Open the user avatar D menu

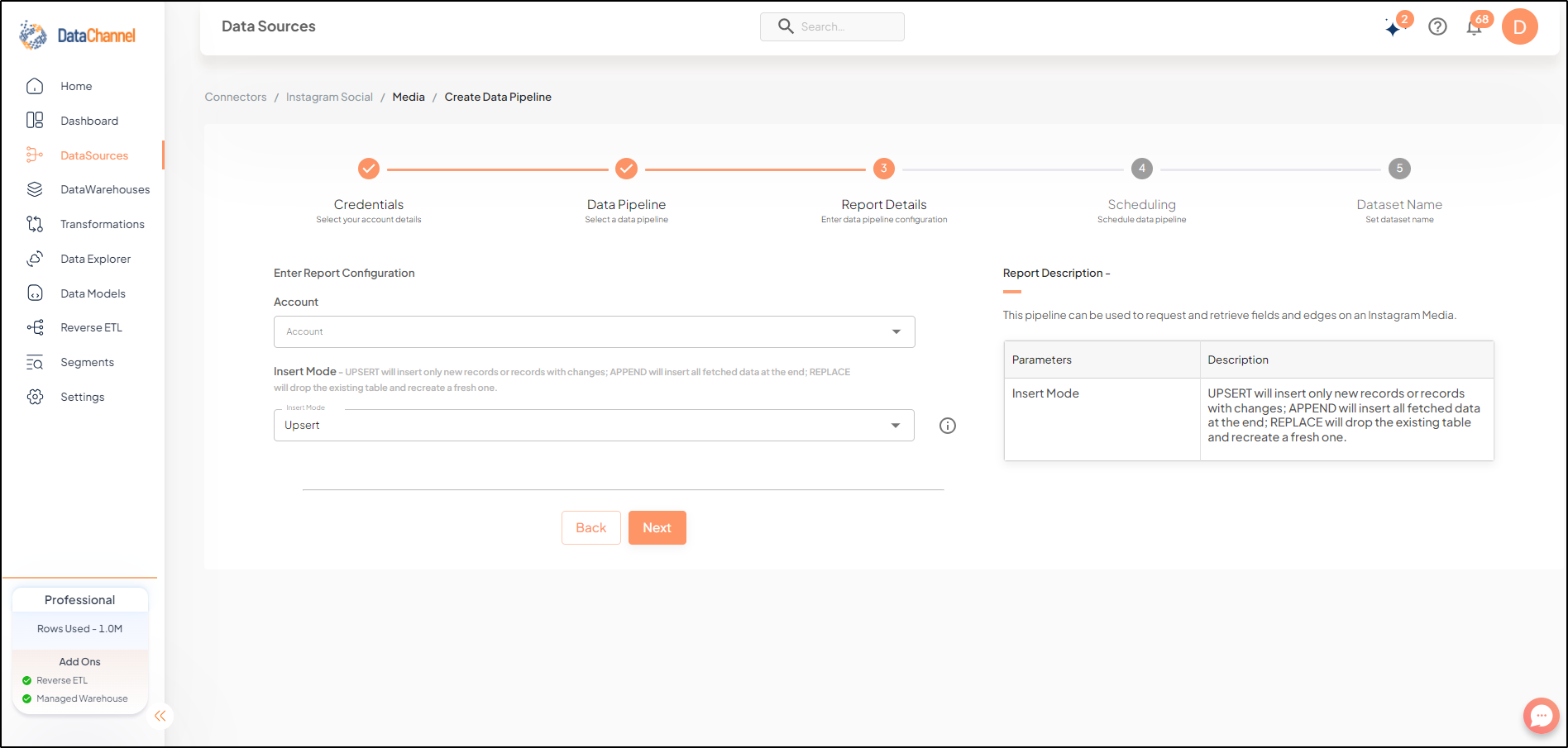(1520, 26)
